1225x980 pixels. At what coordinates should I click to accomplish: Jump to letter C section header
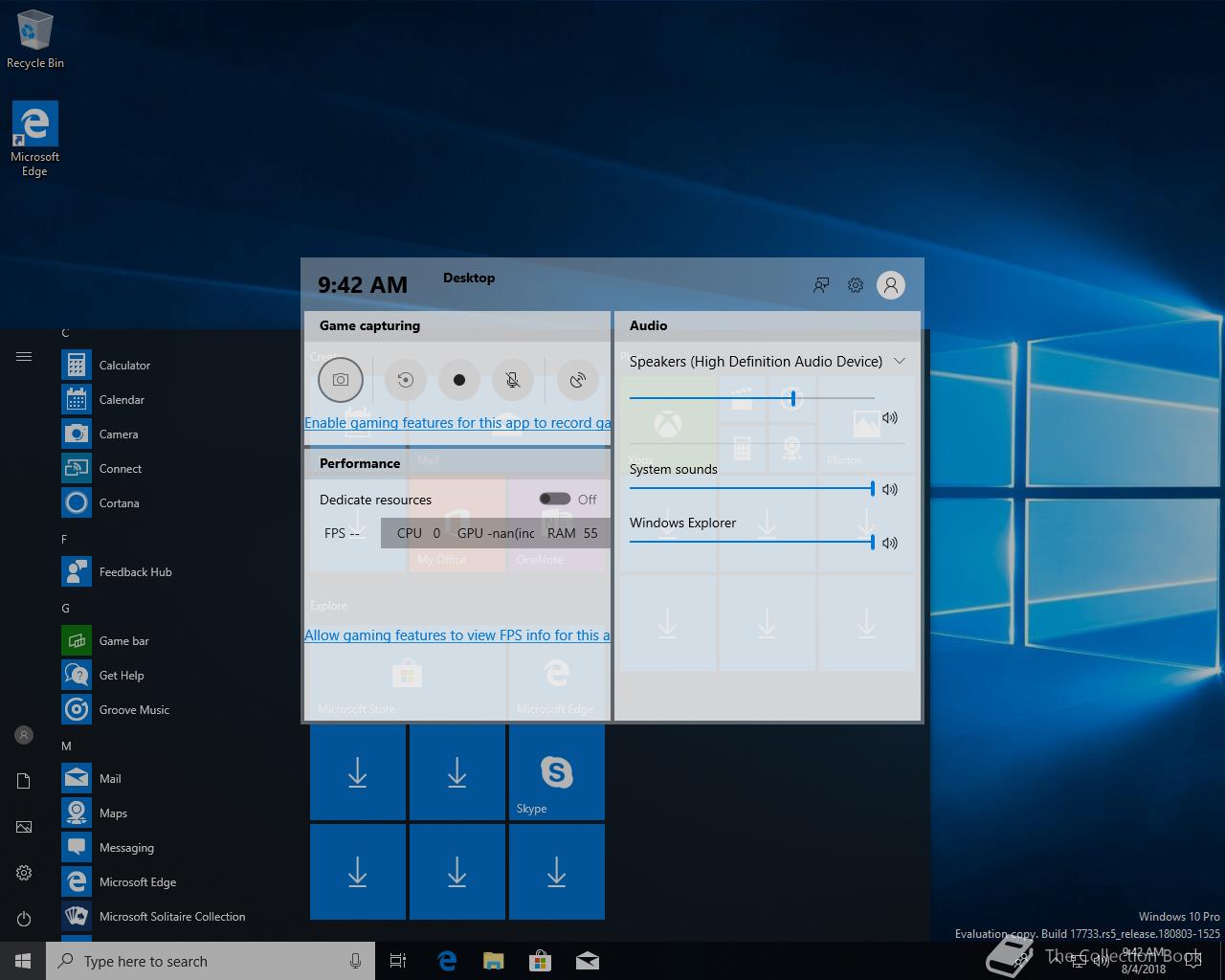[65, 333]
